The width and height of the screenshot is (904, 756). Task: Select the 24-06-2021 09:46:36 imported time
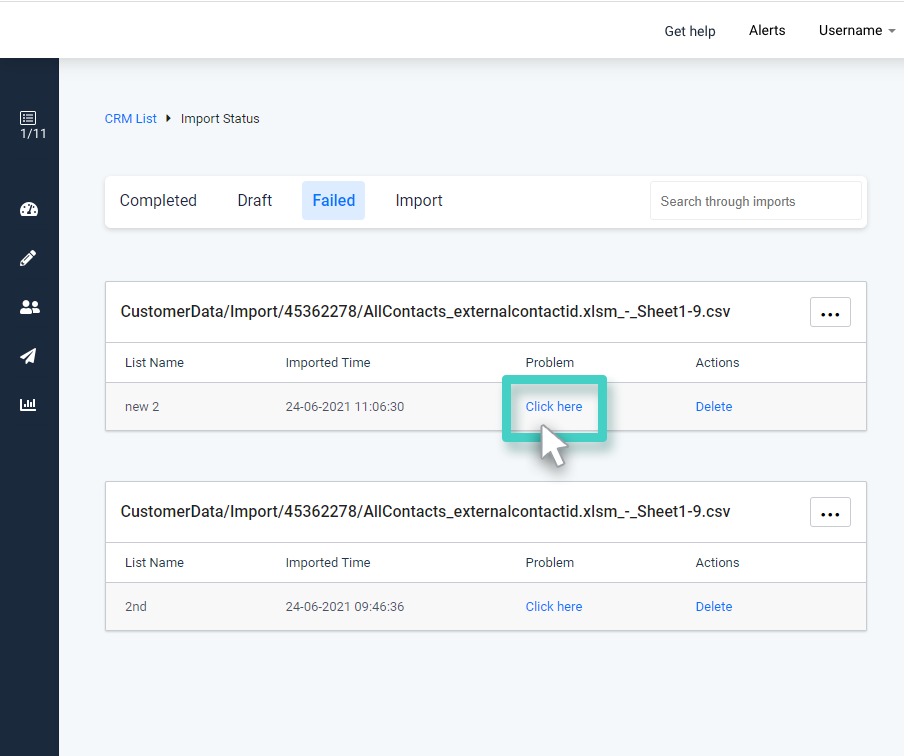tap(345, 607)
